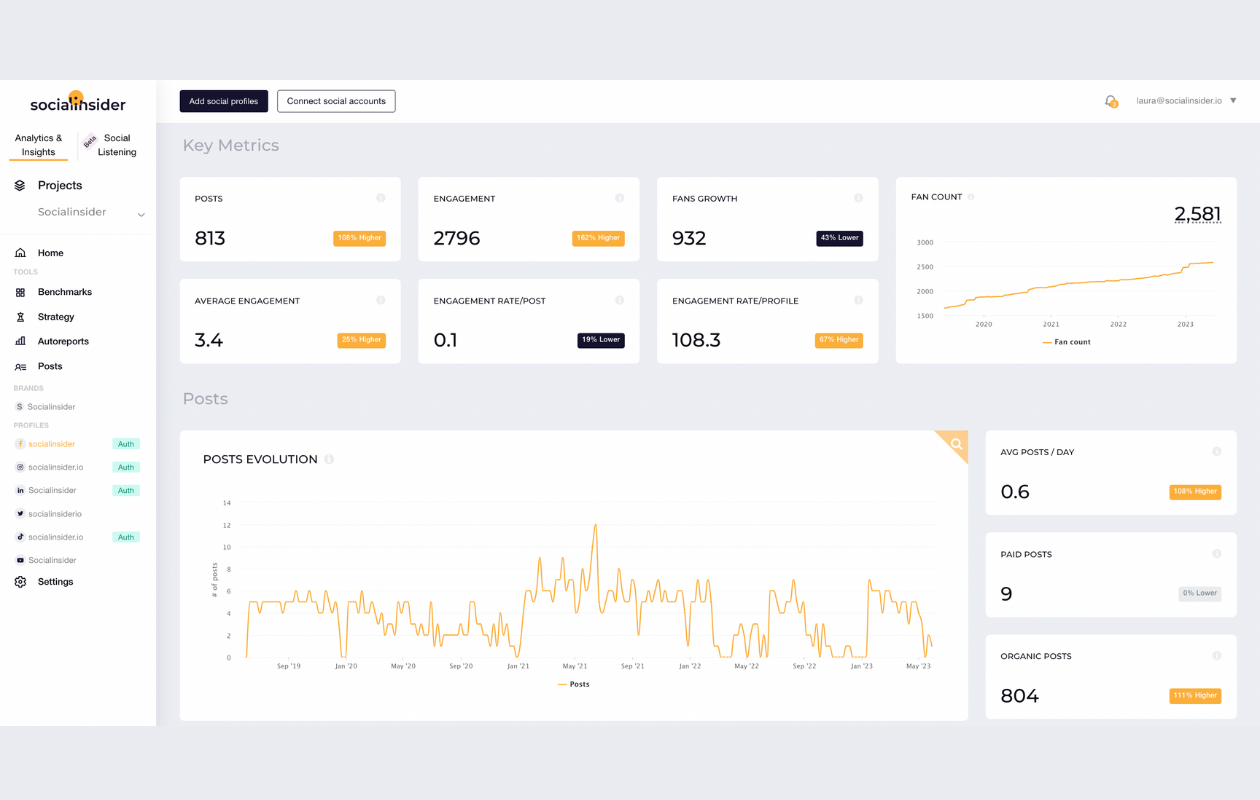Click the magnifier icon on Posts Evolution chart

point(956,443)
